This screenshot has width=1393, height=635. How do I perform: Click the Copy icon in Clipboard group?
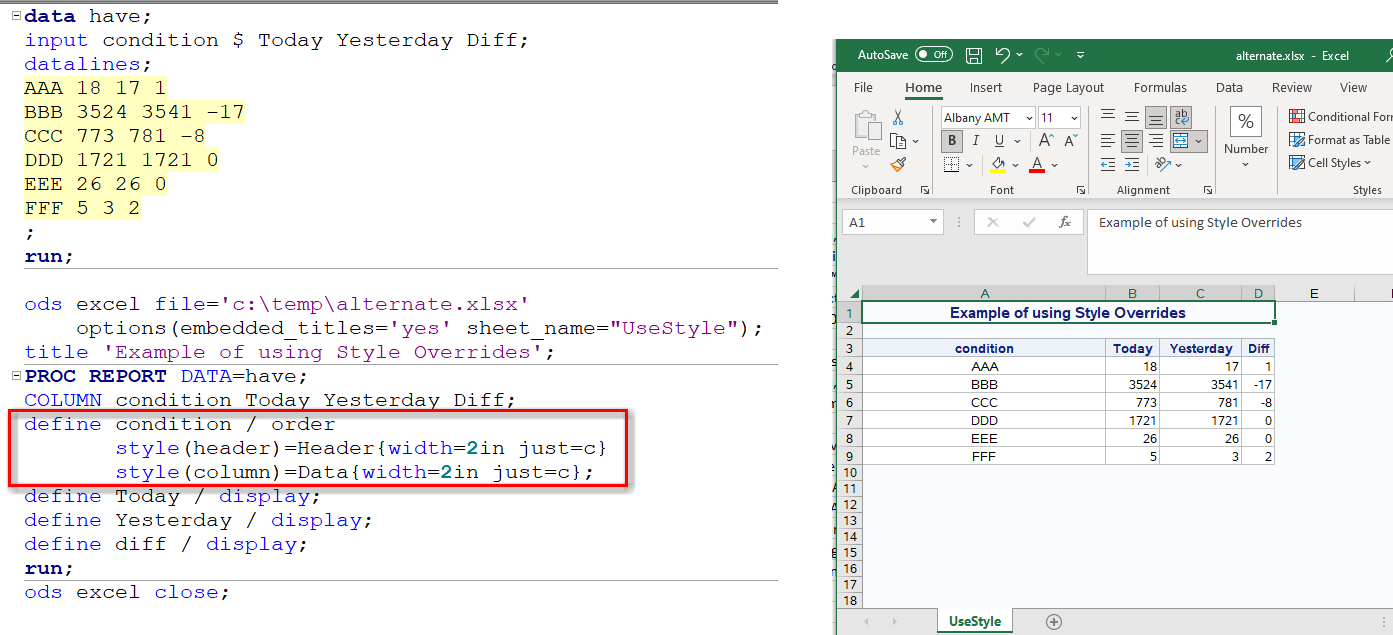[x=898, y=141]
